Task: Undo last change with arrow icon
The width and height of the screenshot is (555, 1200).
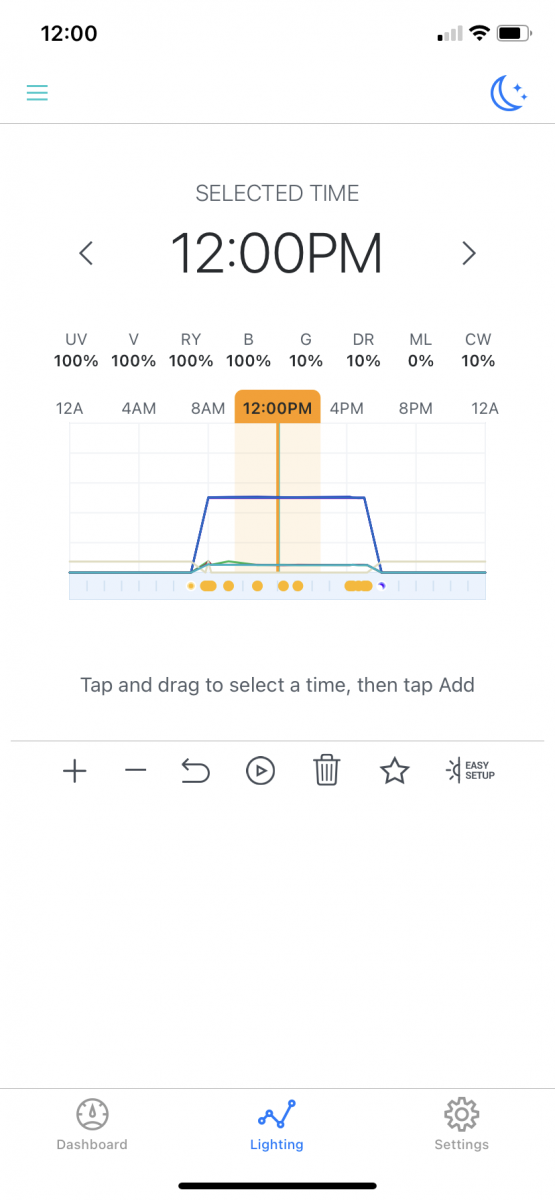Action: [196, 771]
